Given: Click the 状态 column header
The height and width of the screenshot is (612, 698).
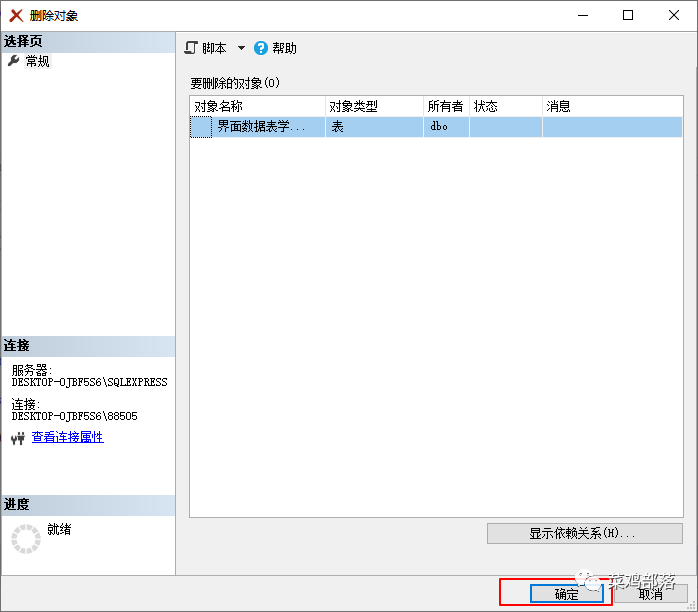Looking at the screenshot, I should [x=506, y=106].
